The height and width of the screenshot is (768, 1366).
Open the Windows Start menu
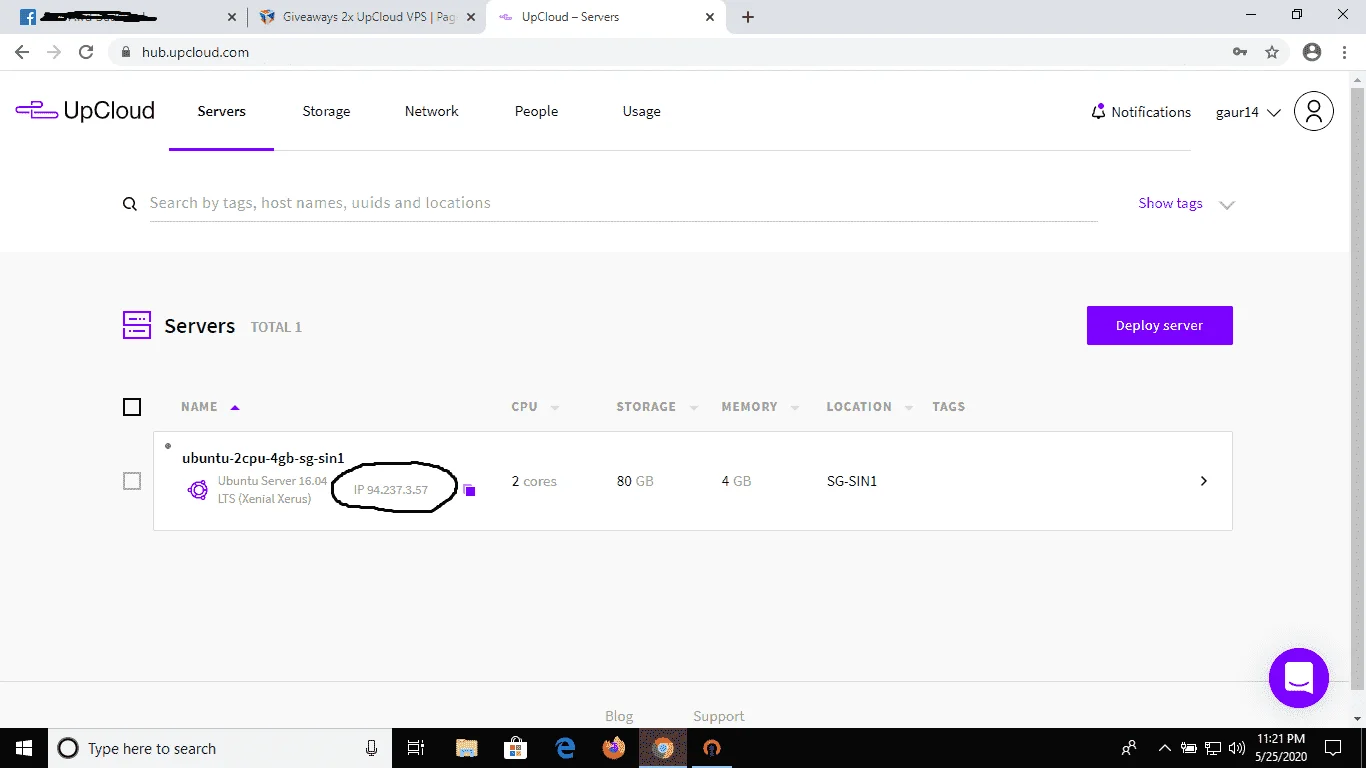pos(24,748)
